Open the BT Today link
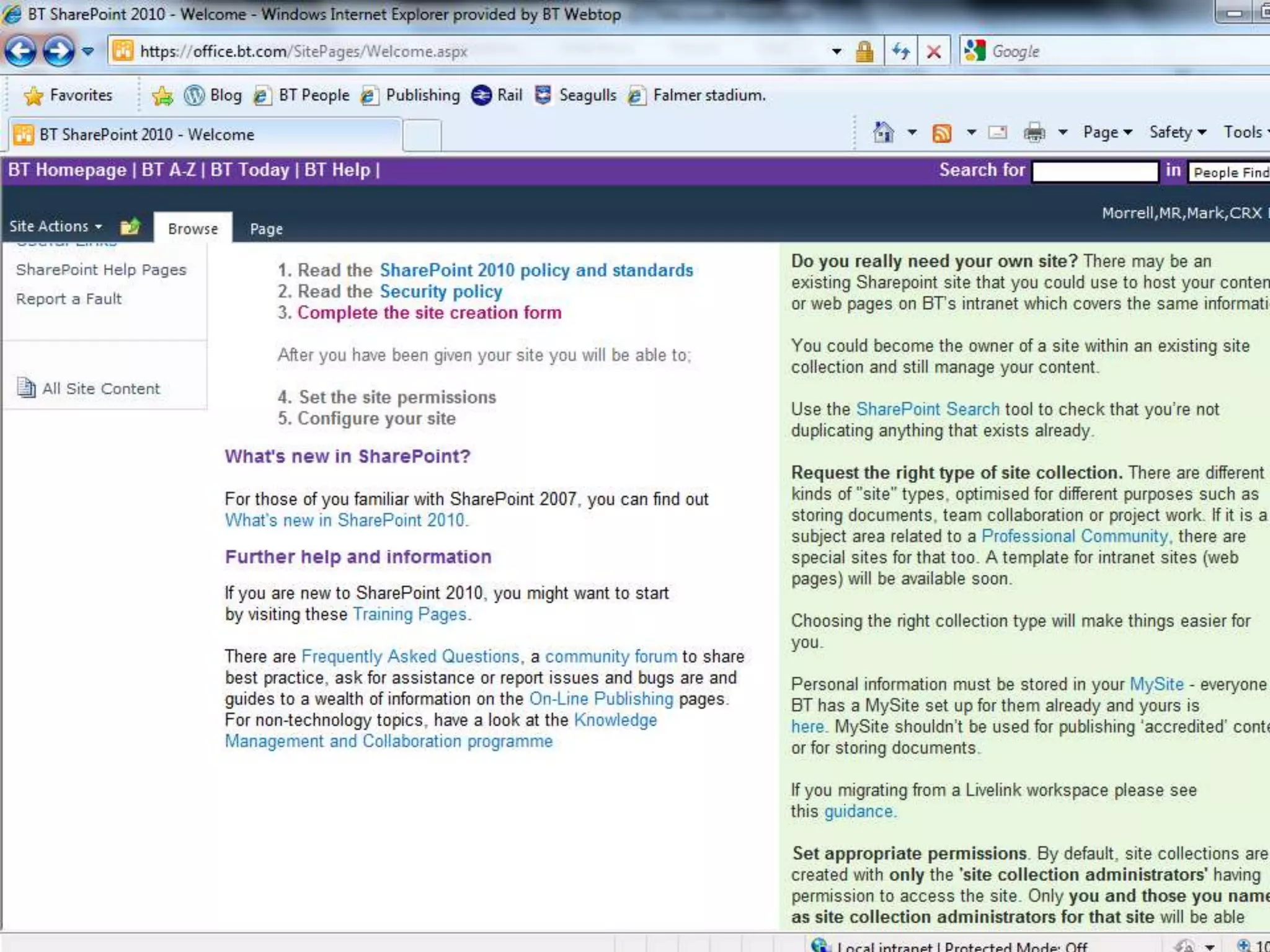 tap(250, 170)
